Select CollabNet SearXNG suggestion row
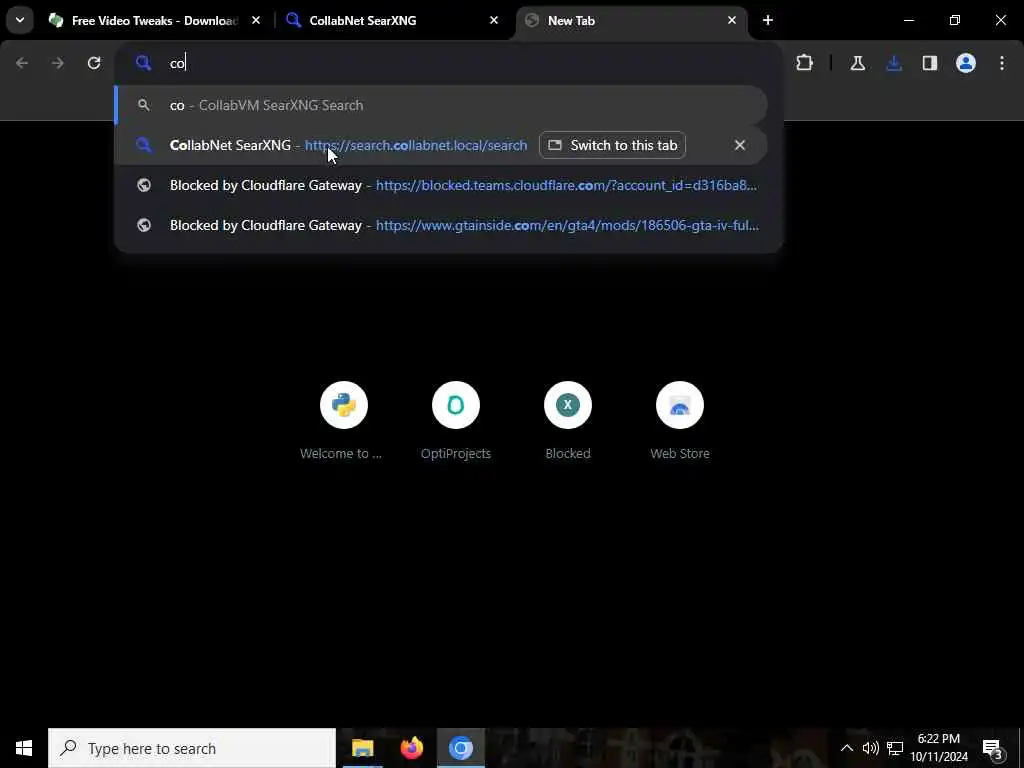The image size is (1024, 768). click(x=441, y=145)
